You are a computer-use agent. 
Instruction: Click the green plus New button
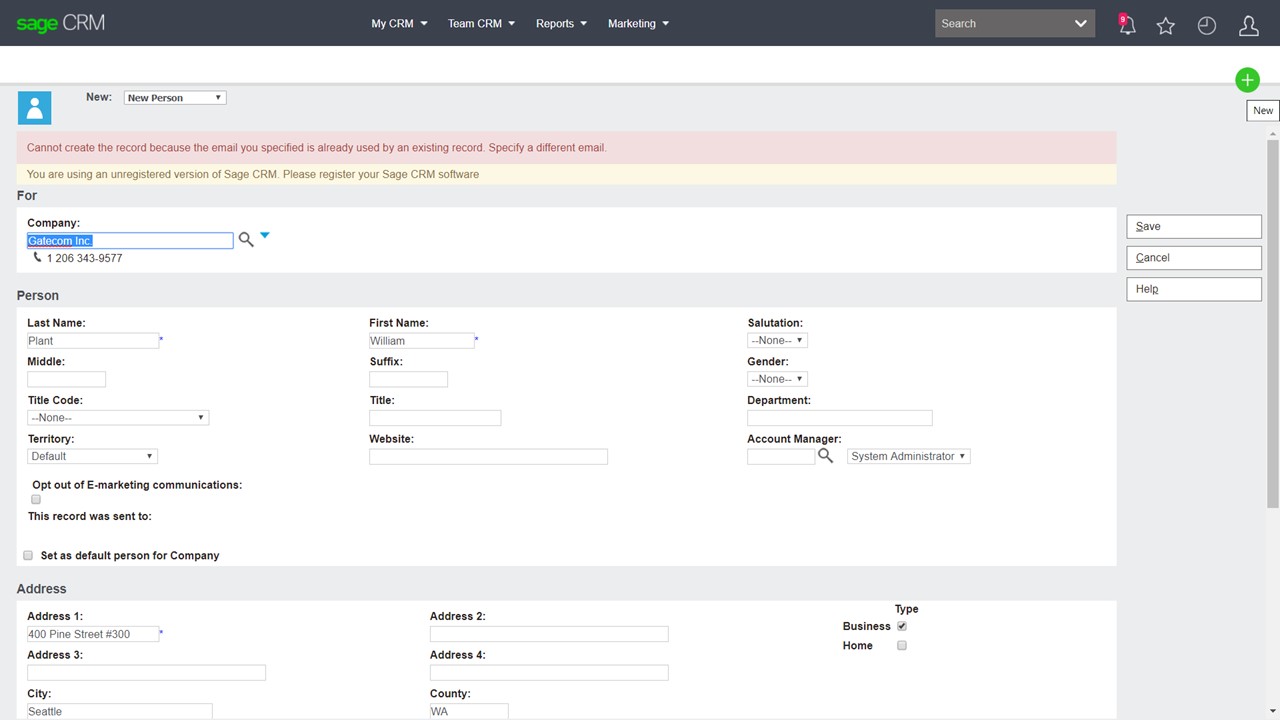tap(1247, 80)
